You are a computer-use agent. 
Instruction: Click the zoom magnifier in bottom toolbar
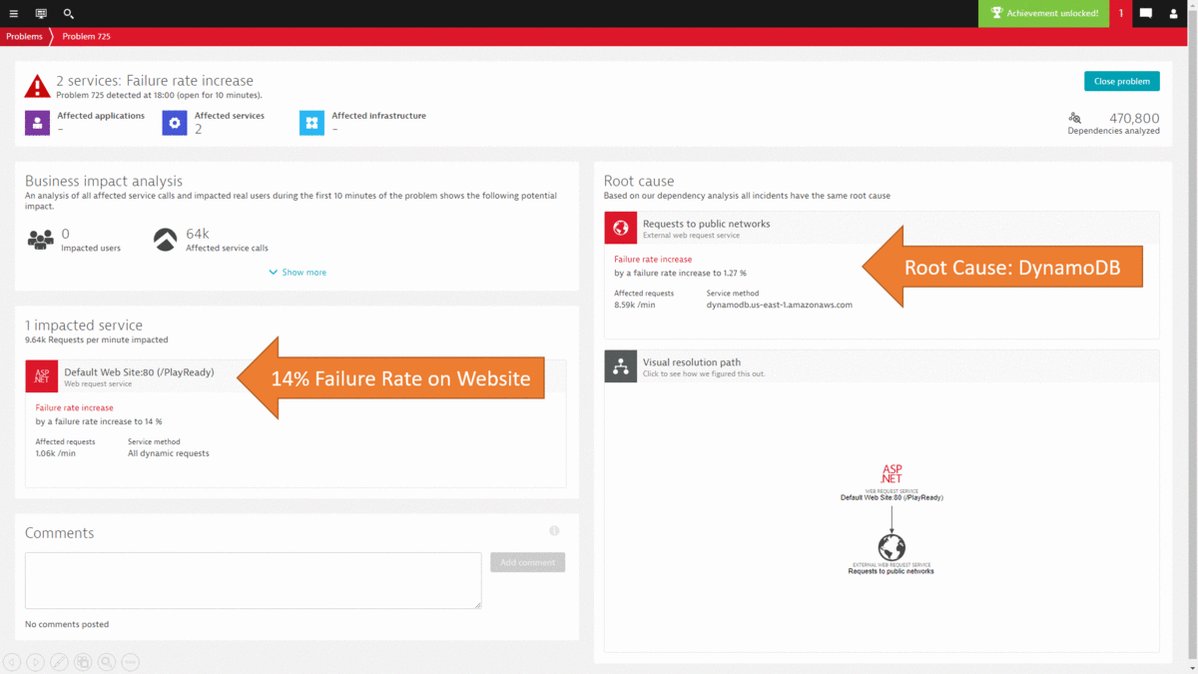(x=106, y=662)
